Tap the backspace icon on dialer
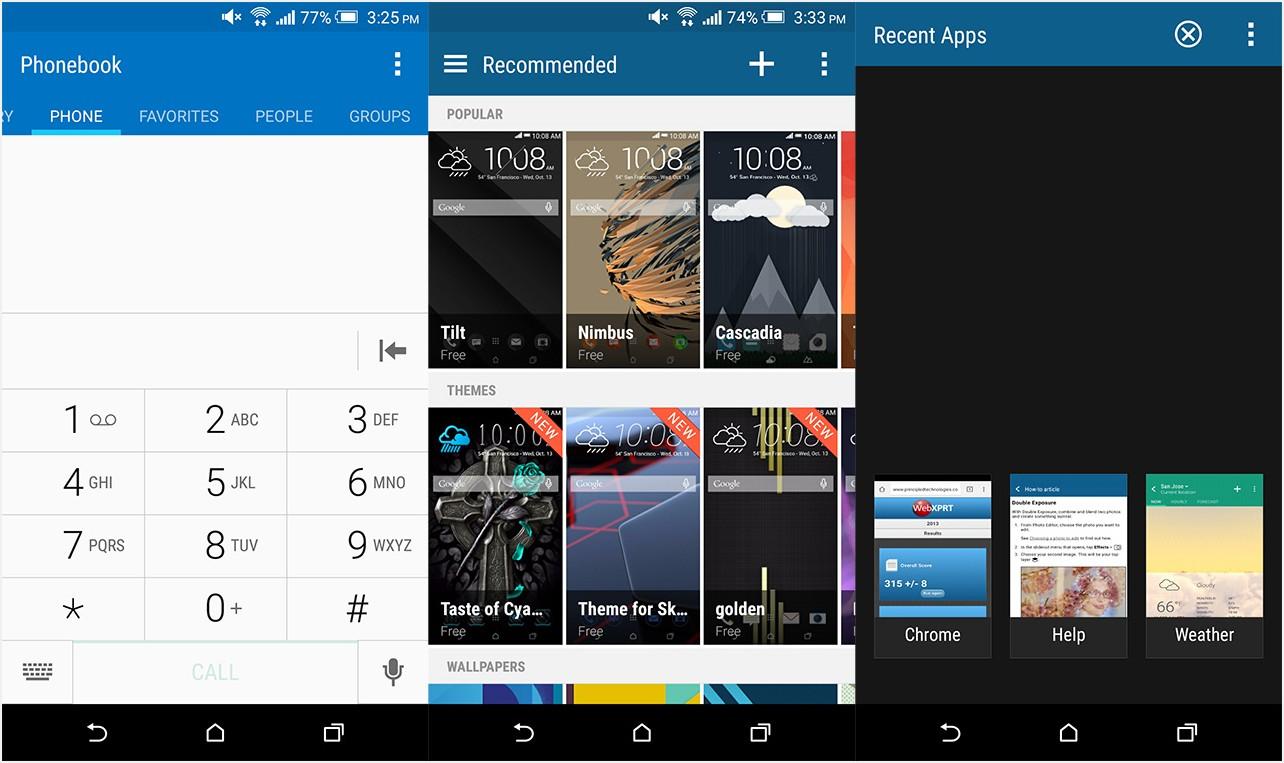Screen dimensions: 1284x763 coord(392,350)
